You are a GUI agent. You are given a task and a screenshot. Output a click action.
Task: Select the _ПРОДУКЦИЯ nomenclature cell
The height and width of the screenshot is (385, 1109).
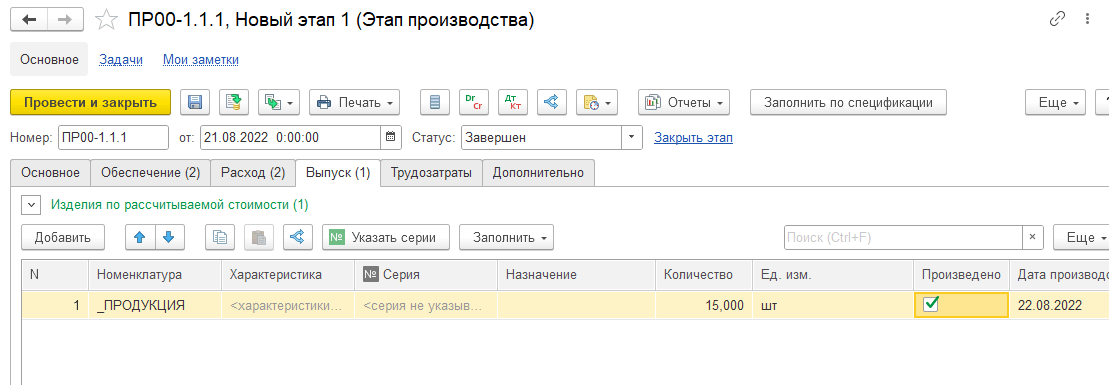pos(154,306)
